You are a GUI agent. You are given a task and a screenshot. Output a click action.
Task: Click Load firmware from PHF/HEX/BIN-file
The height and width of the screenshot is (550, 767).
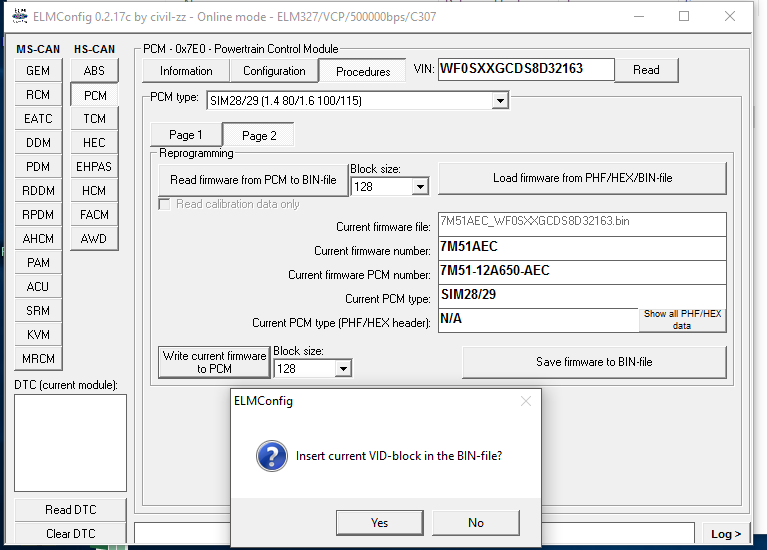click(582, 178)
